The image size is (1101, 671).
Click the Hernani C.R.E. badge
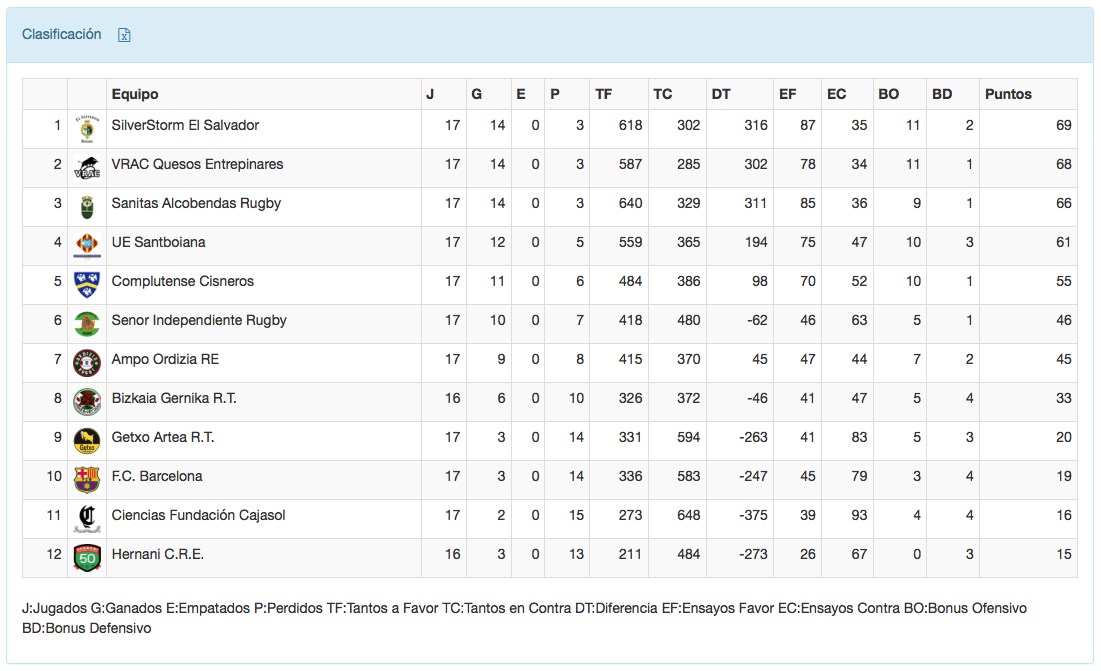pos(87,558)
